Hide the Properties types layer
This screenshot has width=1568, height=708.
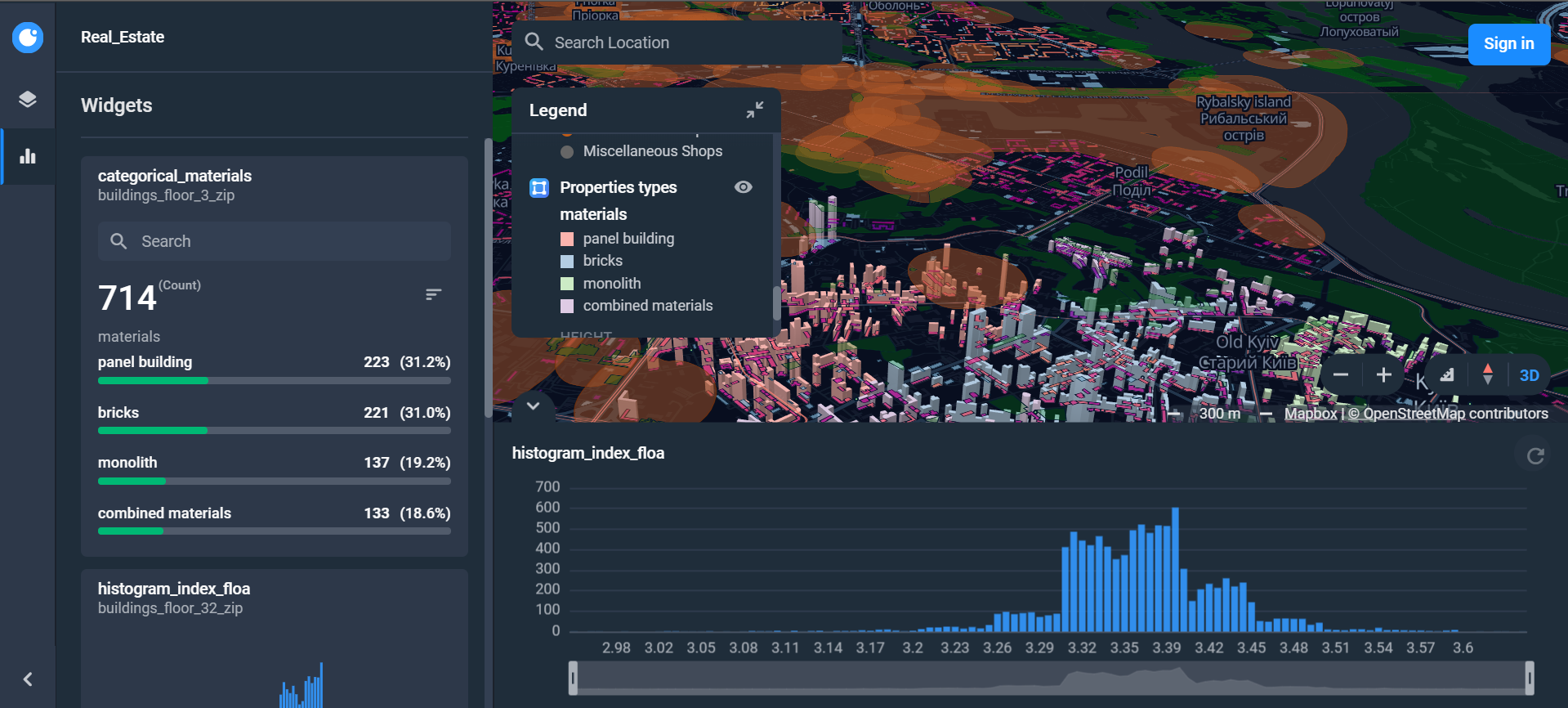pyautogui.click(x=743, y=187)
